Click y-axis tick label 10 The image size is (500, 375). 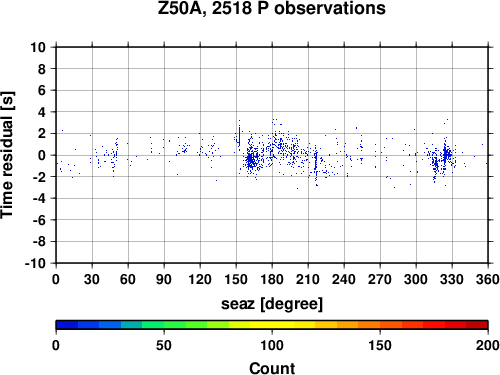coord(38,47)
